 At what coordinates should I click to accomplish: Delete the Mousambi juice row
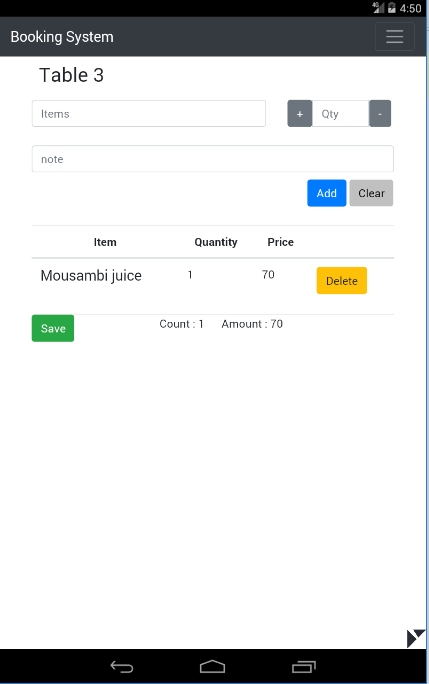[342, 280]
